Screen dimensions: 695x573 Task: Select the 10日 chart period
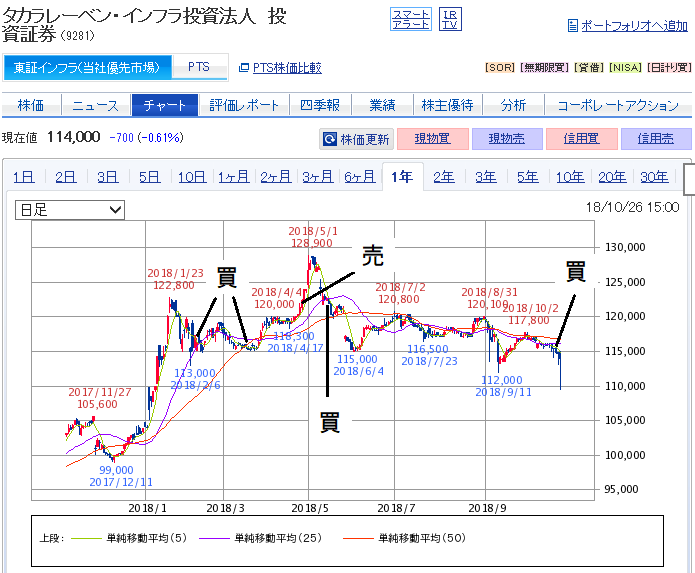[x=192, y=177]
